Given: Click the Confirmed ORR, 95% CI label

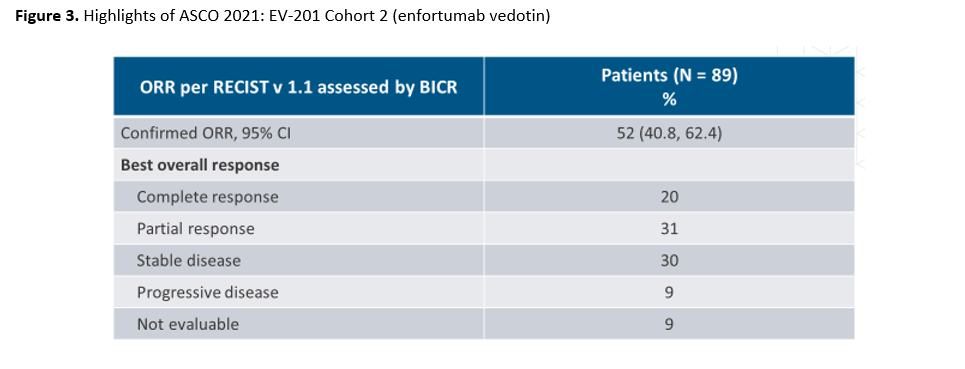Looking at the screenshot, I should (206, 133).
